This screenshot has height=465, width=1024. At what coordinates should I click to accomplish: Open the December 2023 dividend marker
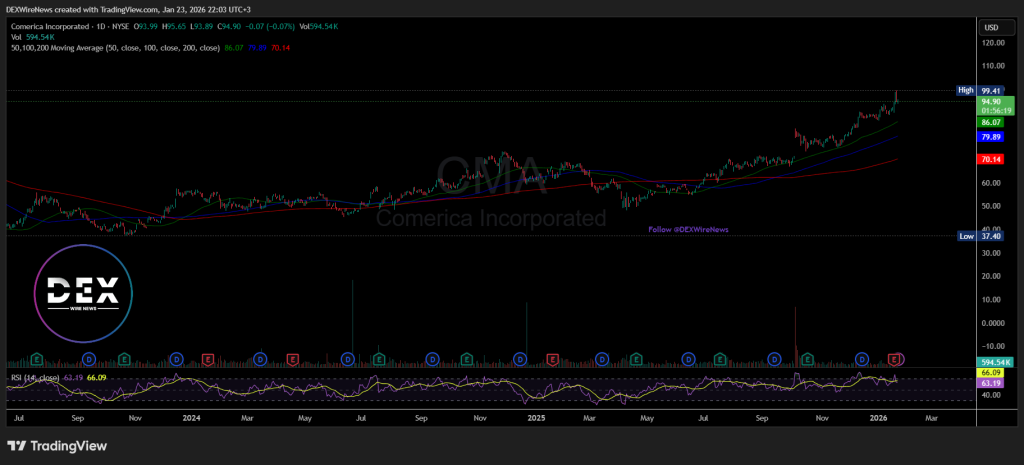coord(176,359)
